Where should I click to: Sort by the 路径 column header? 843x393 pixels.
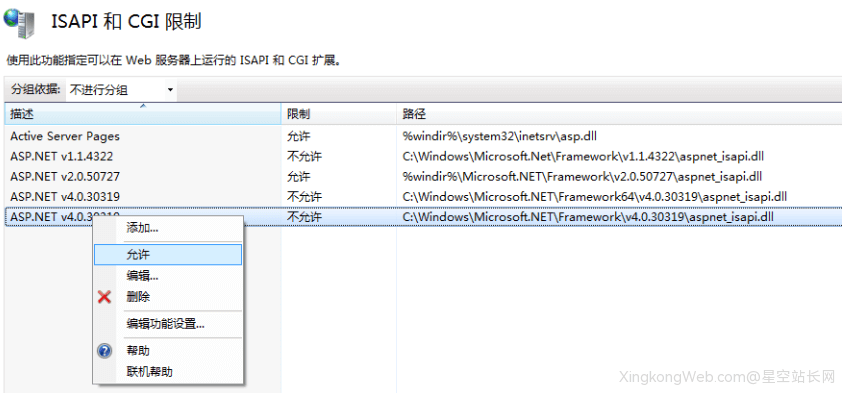pyautogui.click(x=619, y=114)
